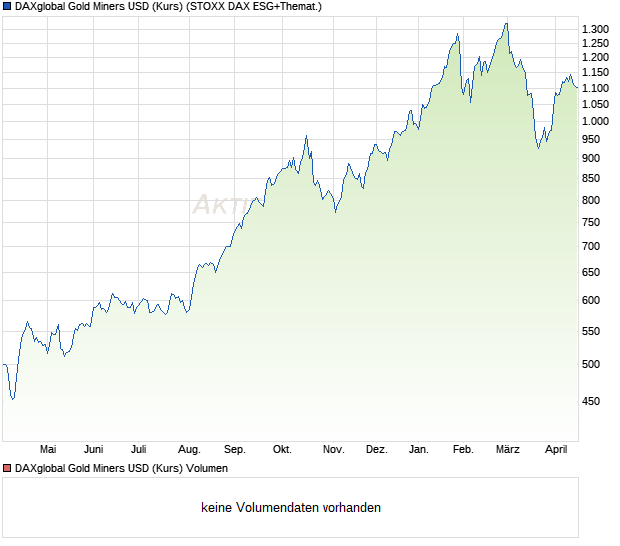
Task: Click the March price peak above 1.300
Action: click(x=507, y=24)
